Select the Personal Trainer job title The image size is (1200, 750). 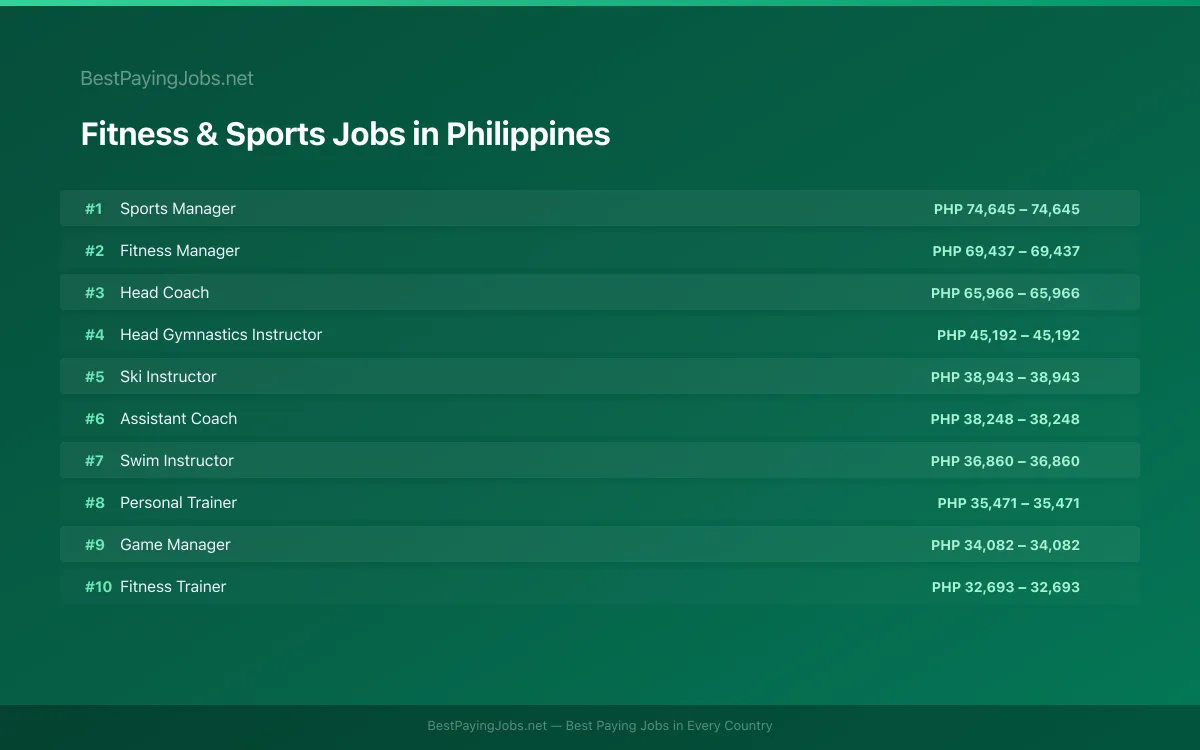point(179,503)
